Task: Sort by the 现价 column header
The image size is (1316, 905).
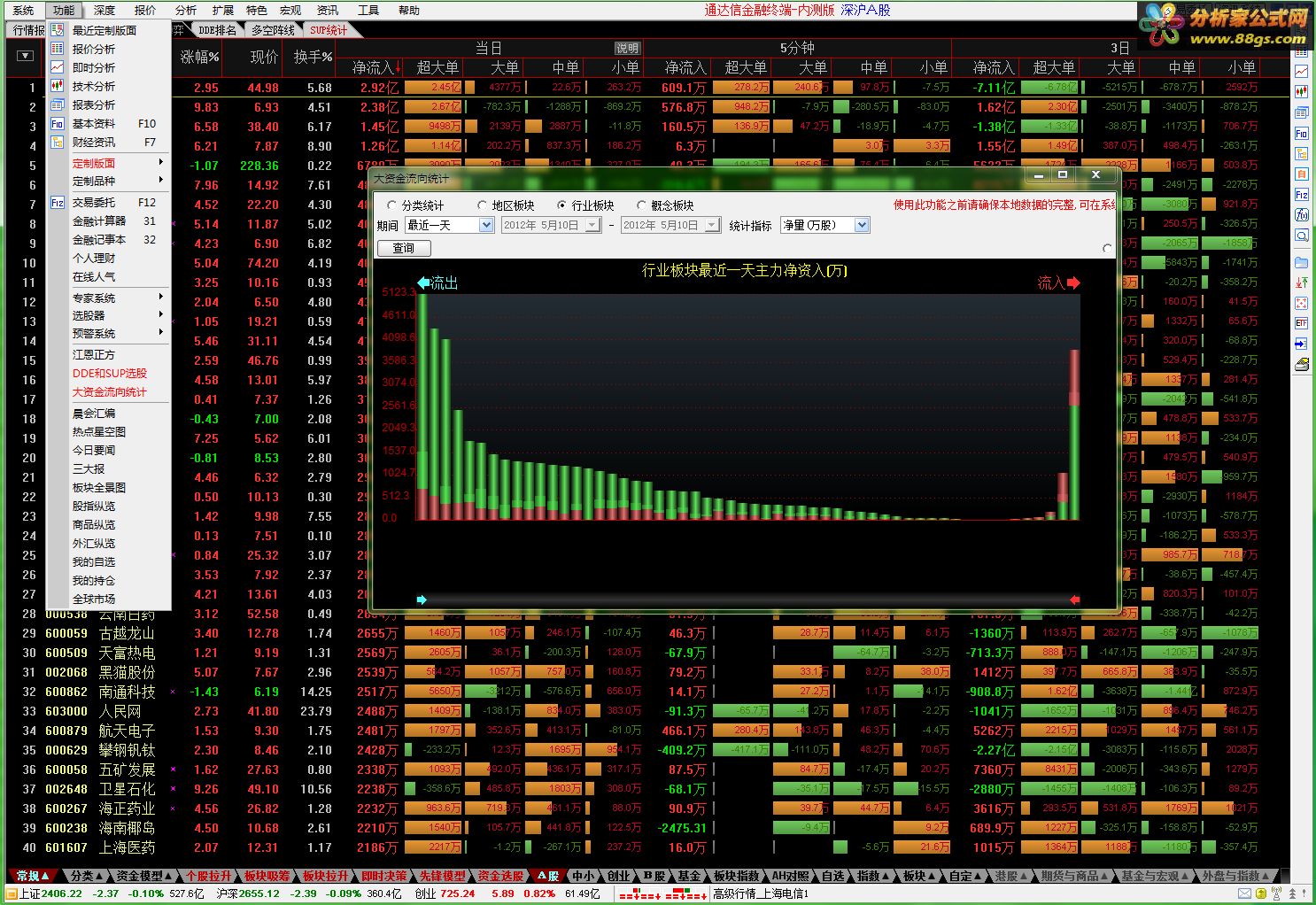Action: pyautogui.click(x=264, y=57)
